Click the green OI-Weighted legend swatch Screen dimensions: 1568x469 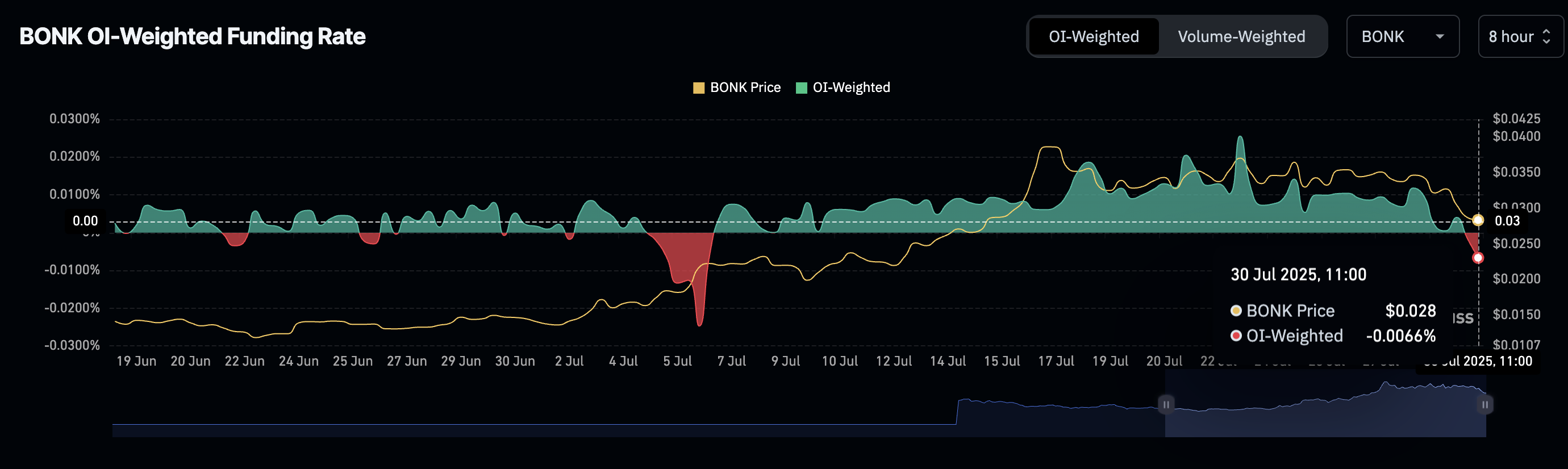[x=802, y=88]
